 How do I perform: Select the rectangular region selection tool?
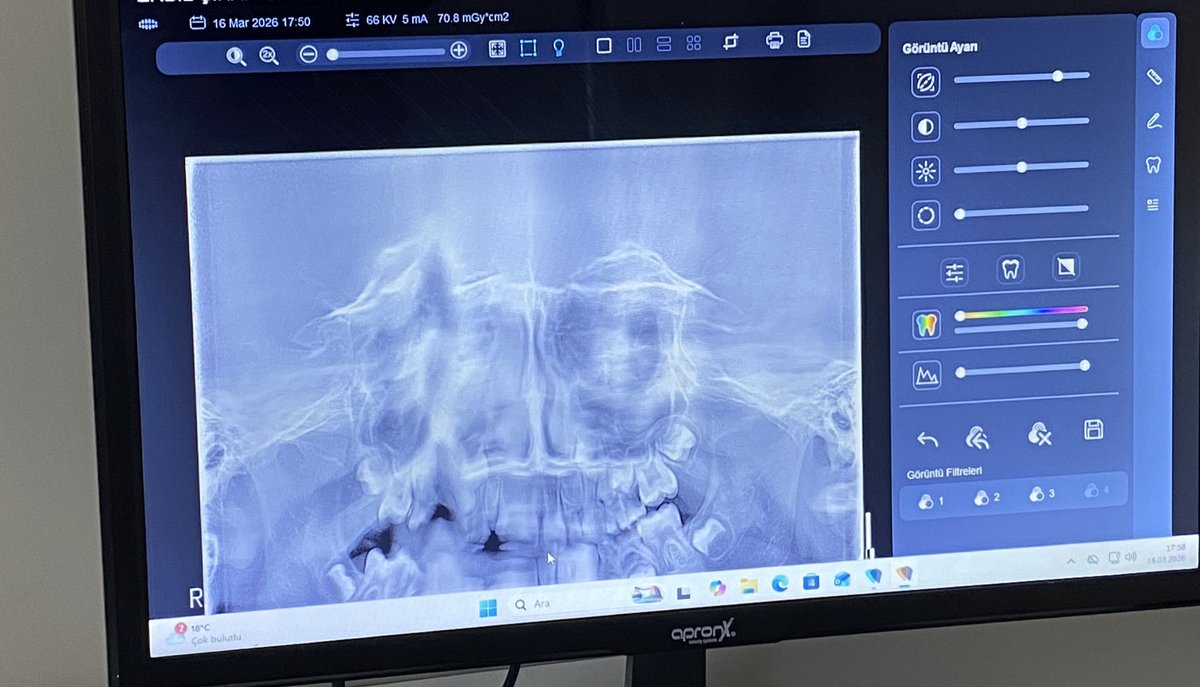click(x=528, y=48)
